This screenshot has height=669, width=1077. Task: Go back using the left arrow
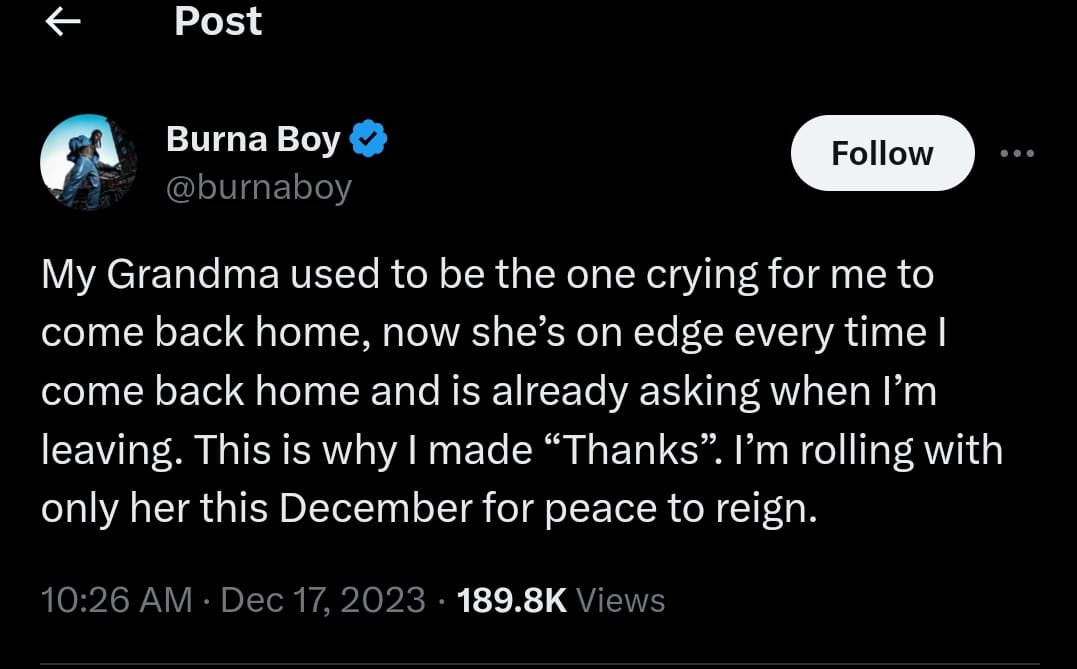tap(63, 22)
